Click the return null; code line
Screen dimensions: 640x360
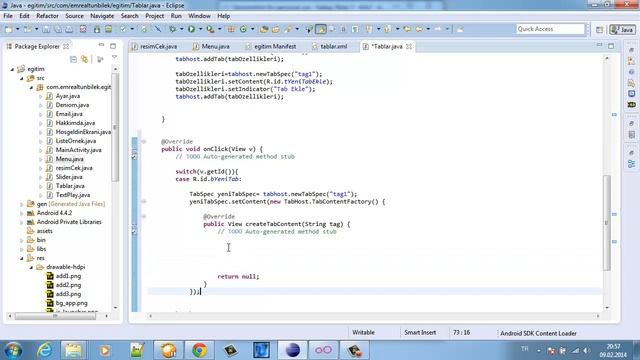238,277
